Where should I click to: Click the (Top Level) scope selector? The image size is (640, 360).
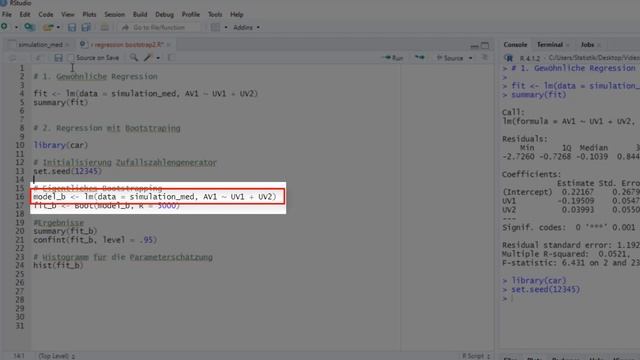[56, 356]
